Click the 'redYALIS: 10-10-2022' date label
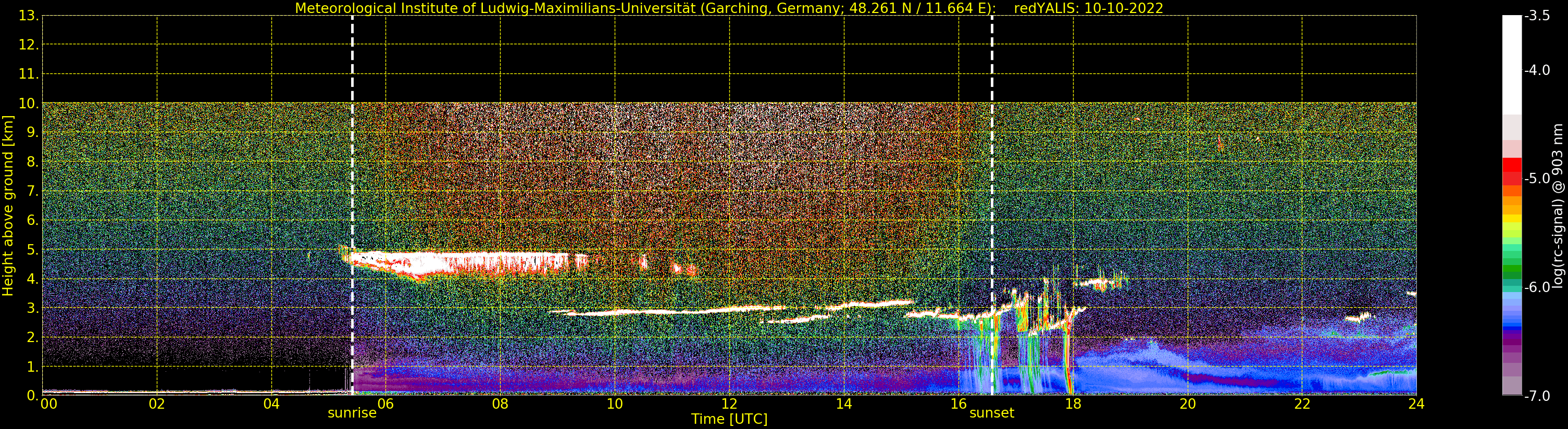This screenshot has height=429, width=1568. (x=1088, y=8)
